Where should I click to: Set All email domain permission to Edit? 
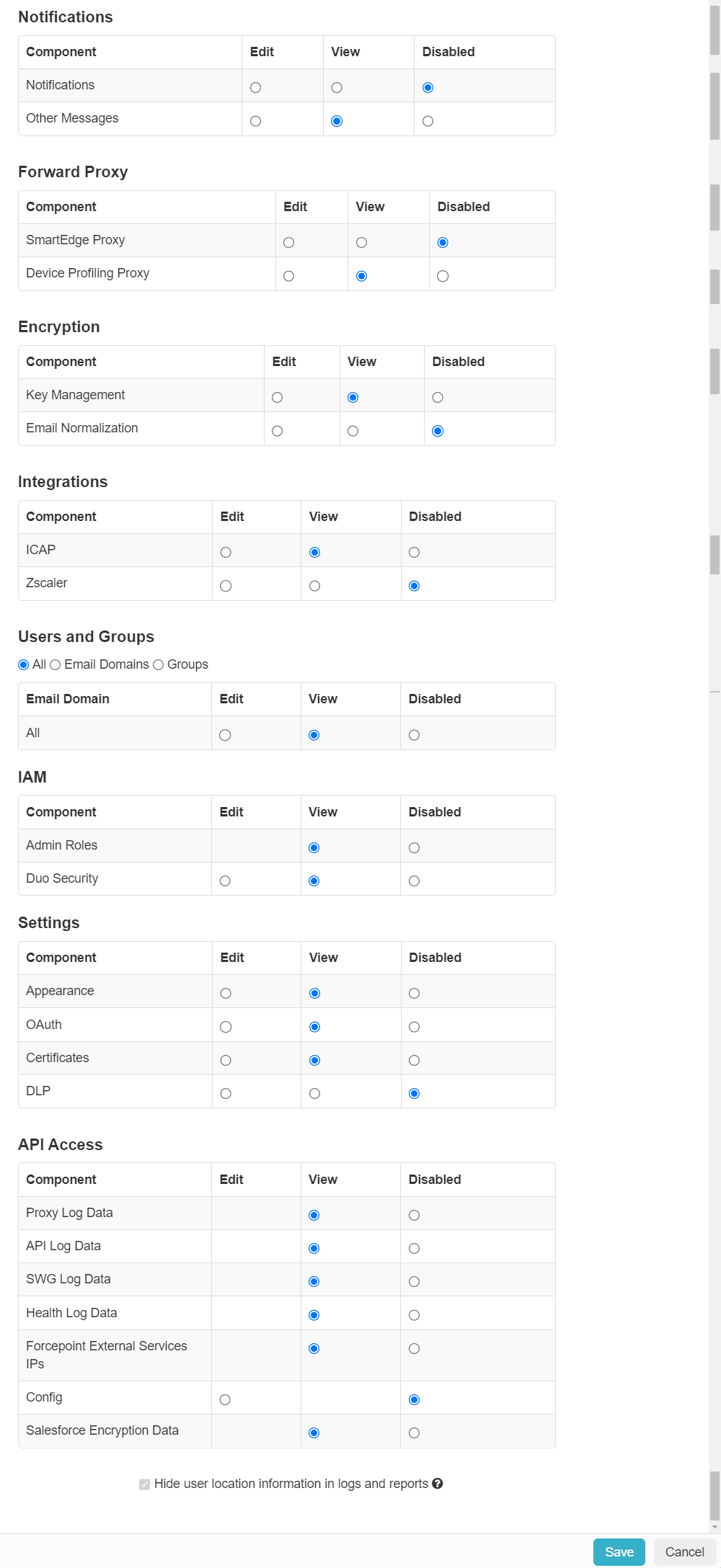(225, 735)
